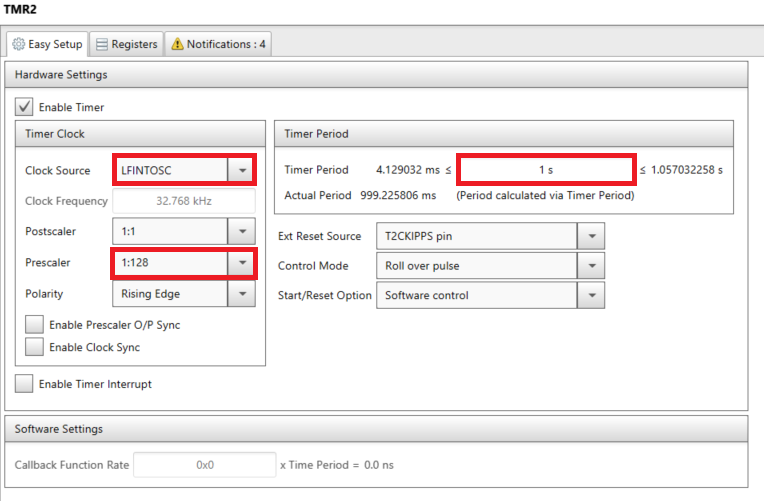The width and height of the screenshot is (764, 501).
Task: Enable Prescaler O/P Sync checkbox
Action: pos(35,325)
